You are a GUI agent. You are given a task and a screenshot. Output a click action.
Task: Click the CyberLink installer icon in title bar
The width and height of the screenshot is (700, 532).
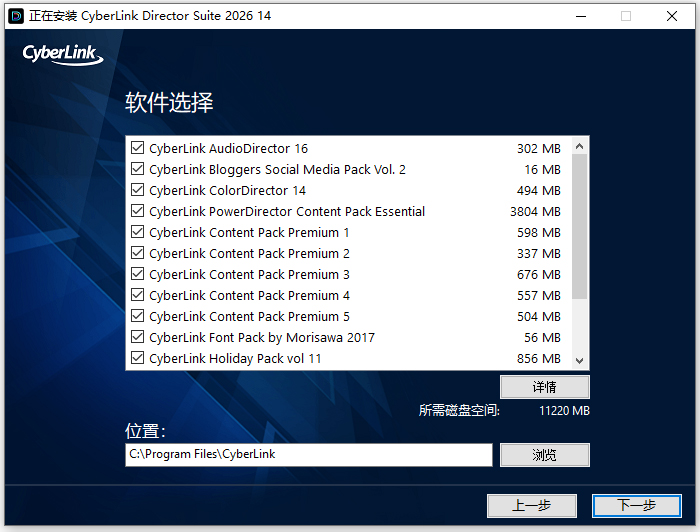(x=15, y=16)
